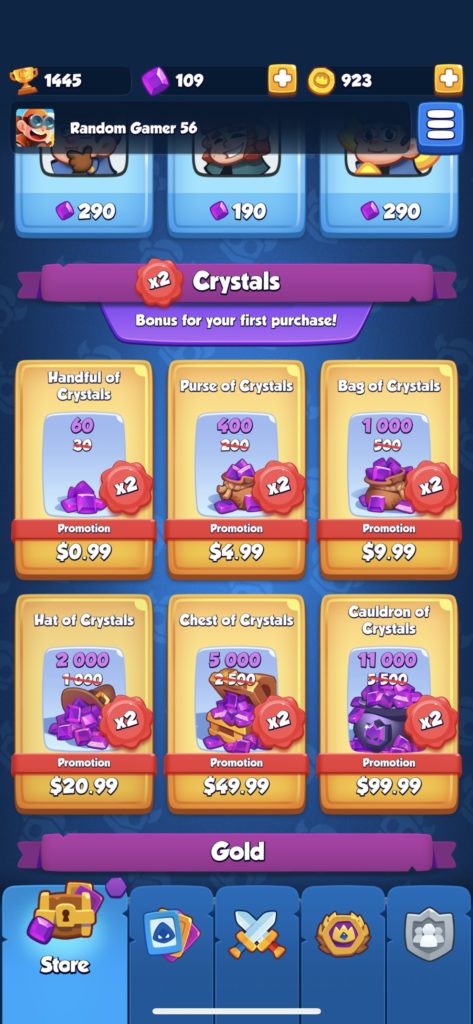Open the hamburger menu button

440,127
